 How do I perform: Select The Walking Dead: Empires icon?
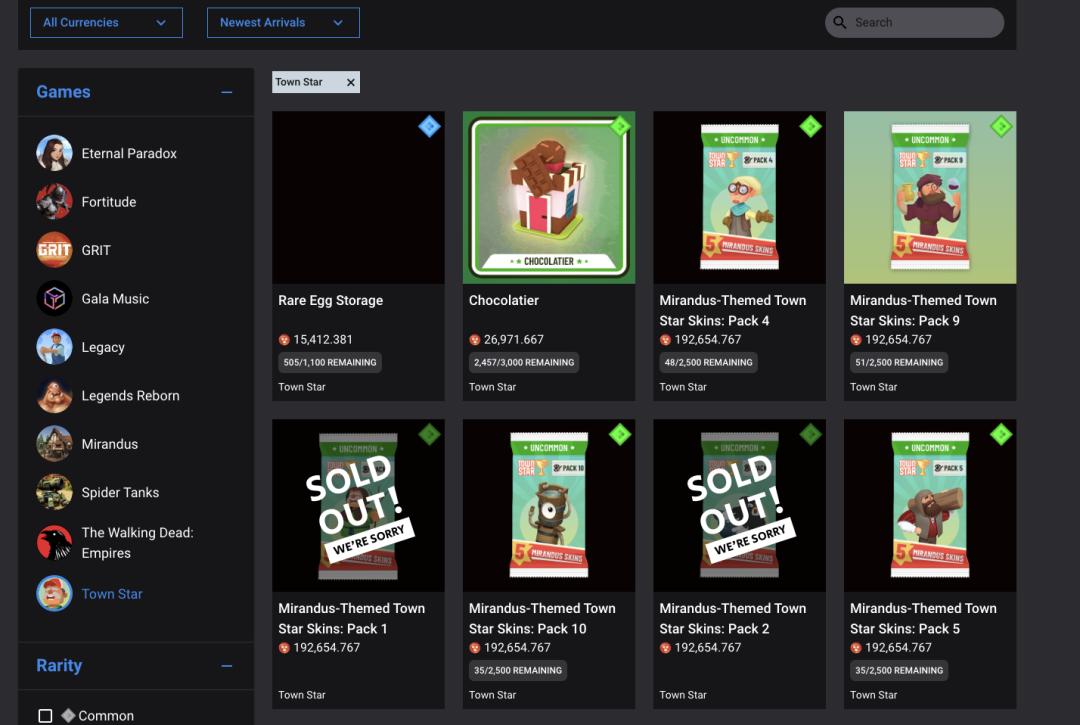coord(54,543)
